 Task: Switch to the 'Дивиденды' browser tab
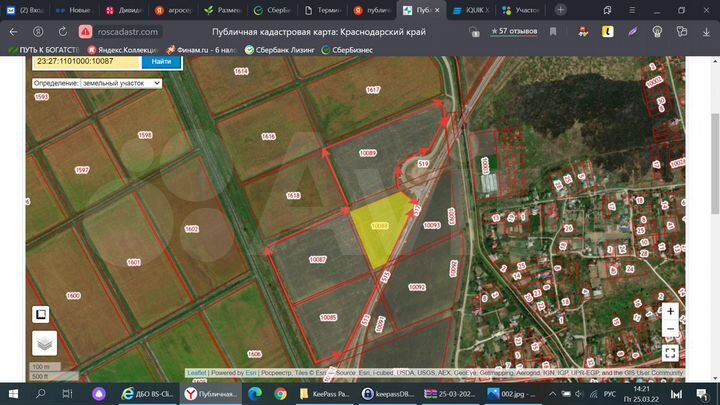pyautogui.click(x=123, y=9)
